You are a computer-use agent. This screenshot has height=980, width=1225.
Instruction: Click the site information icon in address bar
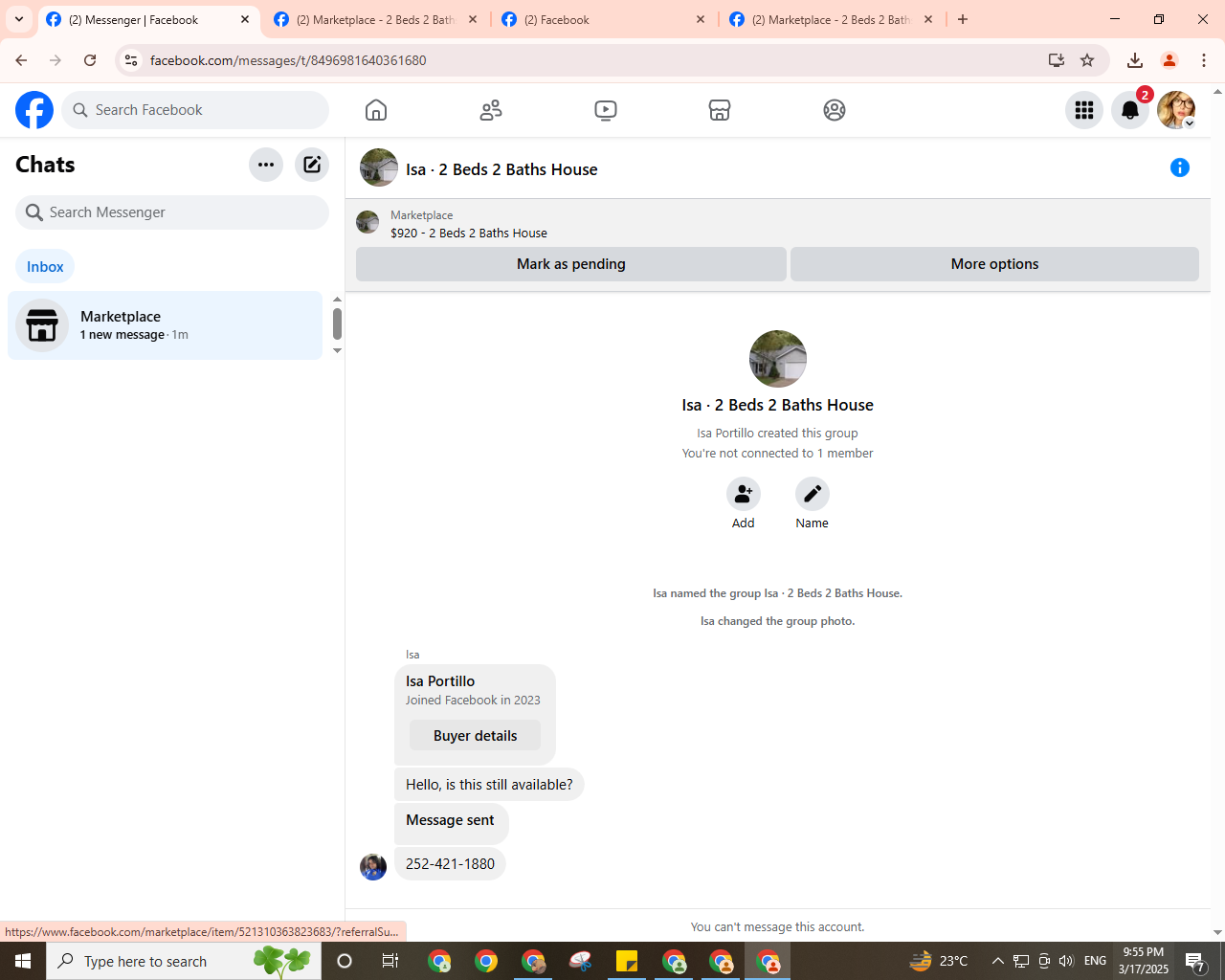point(131,60)
